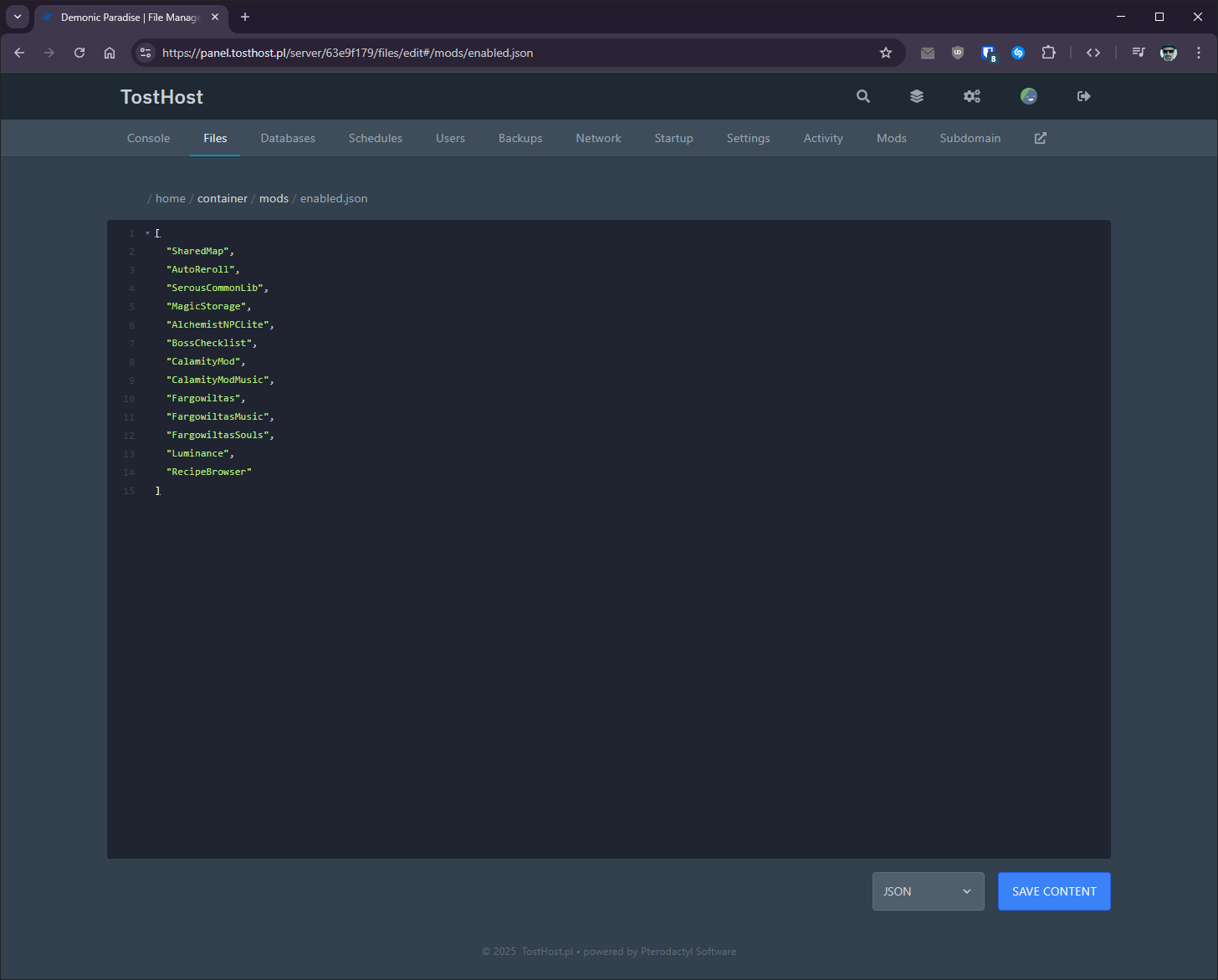Bookmark this page with the star icon

pos(886,53)
